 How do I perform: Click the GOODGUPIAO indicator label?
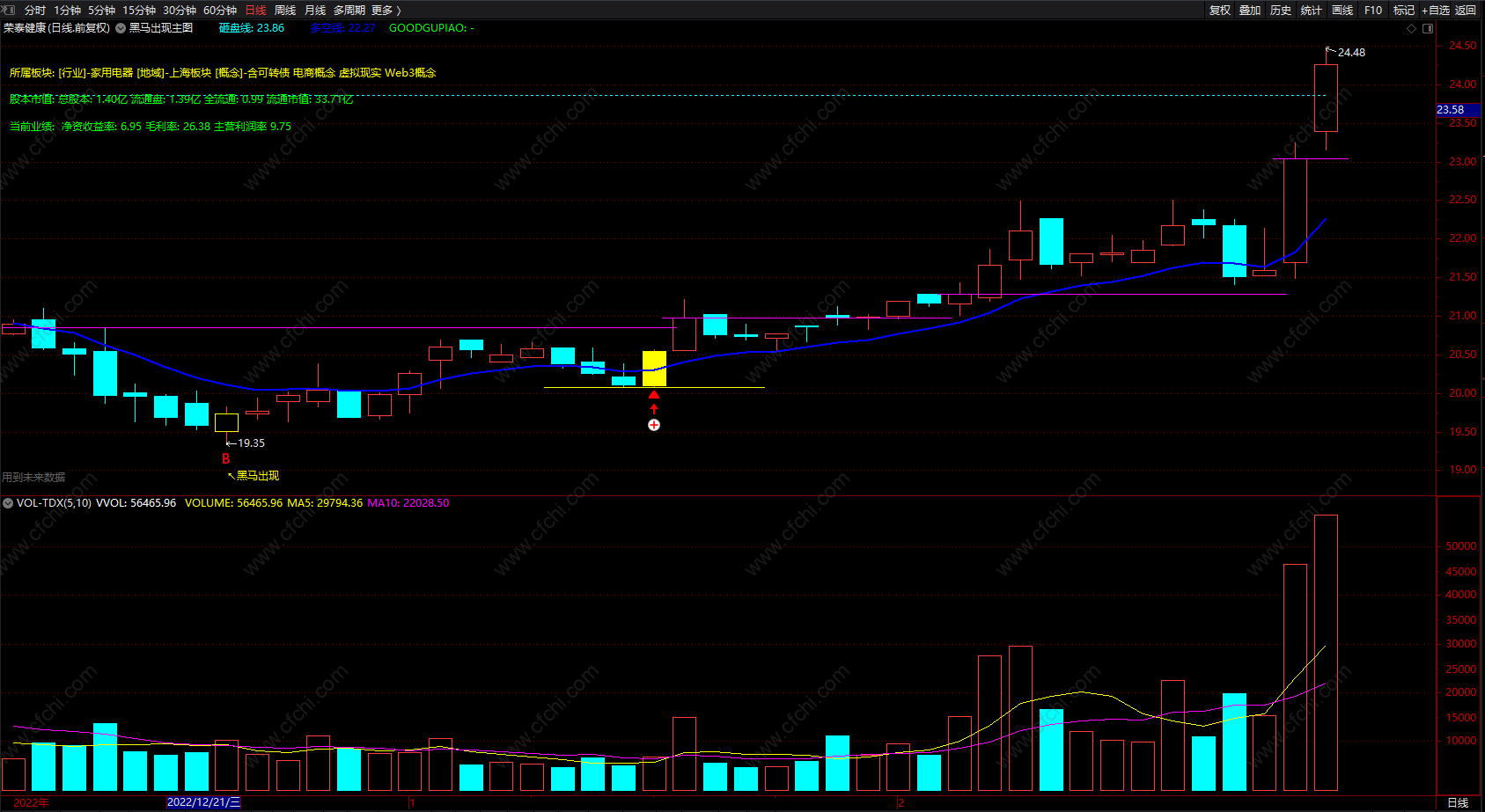431,28
